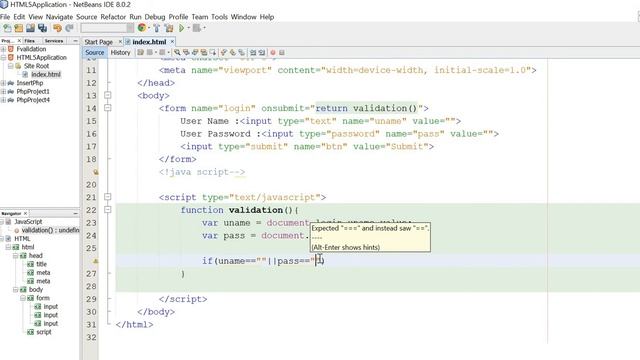Click the Last Edit icon in editor toolbar

click(x=141, y=52)
